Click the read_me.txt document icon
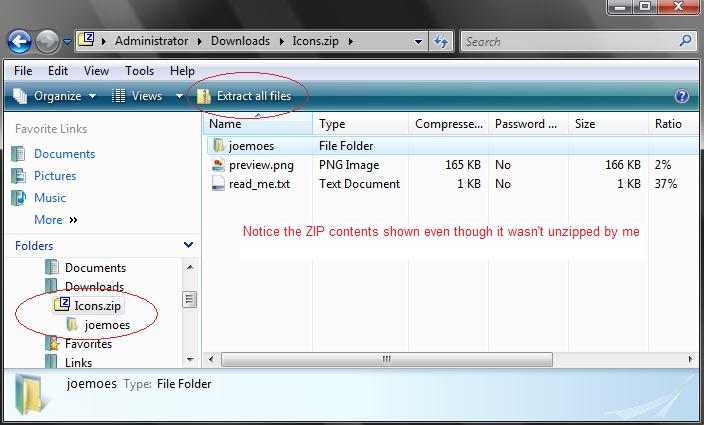This screenshot has height=425, width=704. tap(218, 184)
